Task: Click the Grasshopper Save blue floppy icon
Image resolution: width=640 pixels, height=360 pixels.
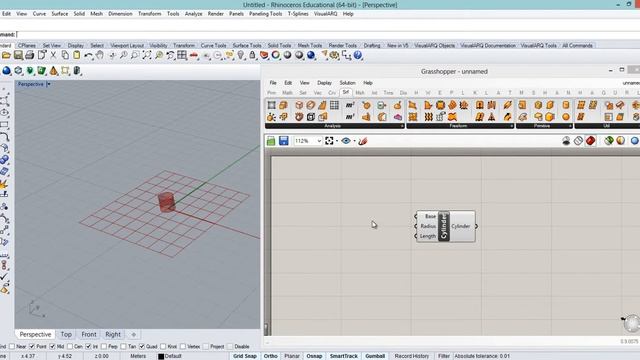Action: (x=284, y=141)
